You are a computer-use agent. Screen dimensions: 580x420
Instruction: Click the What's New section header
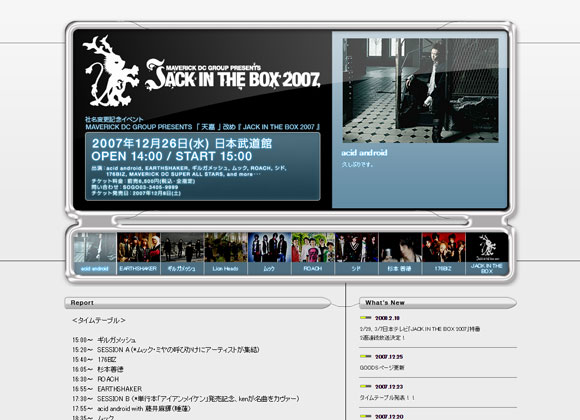point(438,303)
